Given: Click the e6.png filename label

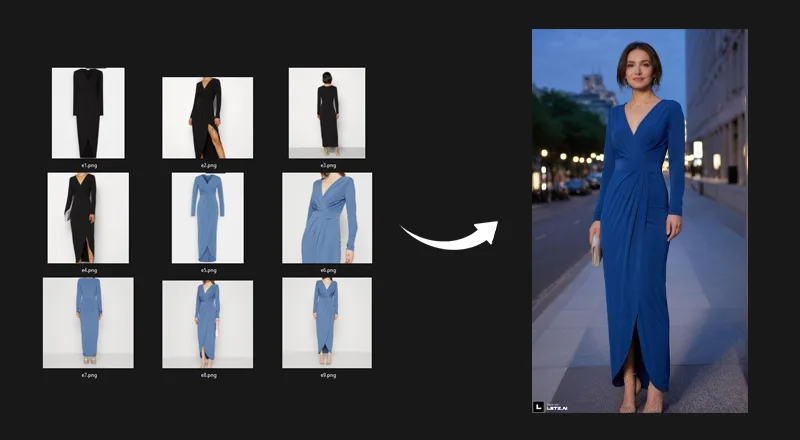Looking at the screenshot, I should point(327,270).
